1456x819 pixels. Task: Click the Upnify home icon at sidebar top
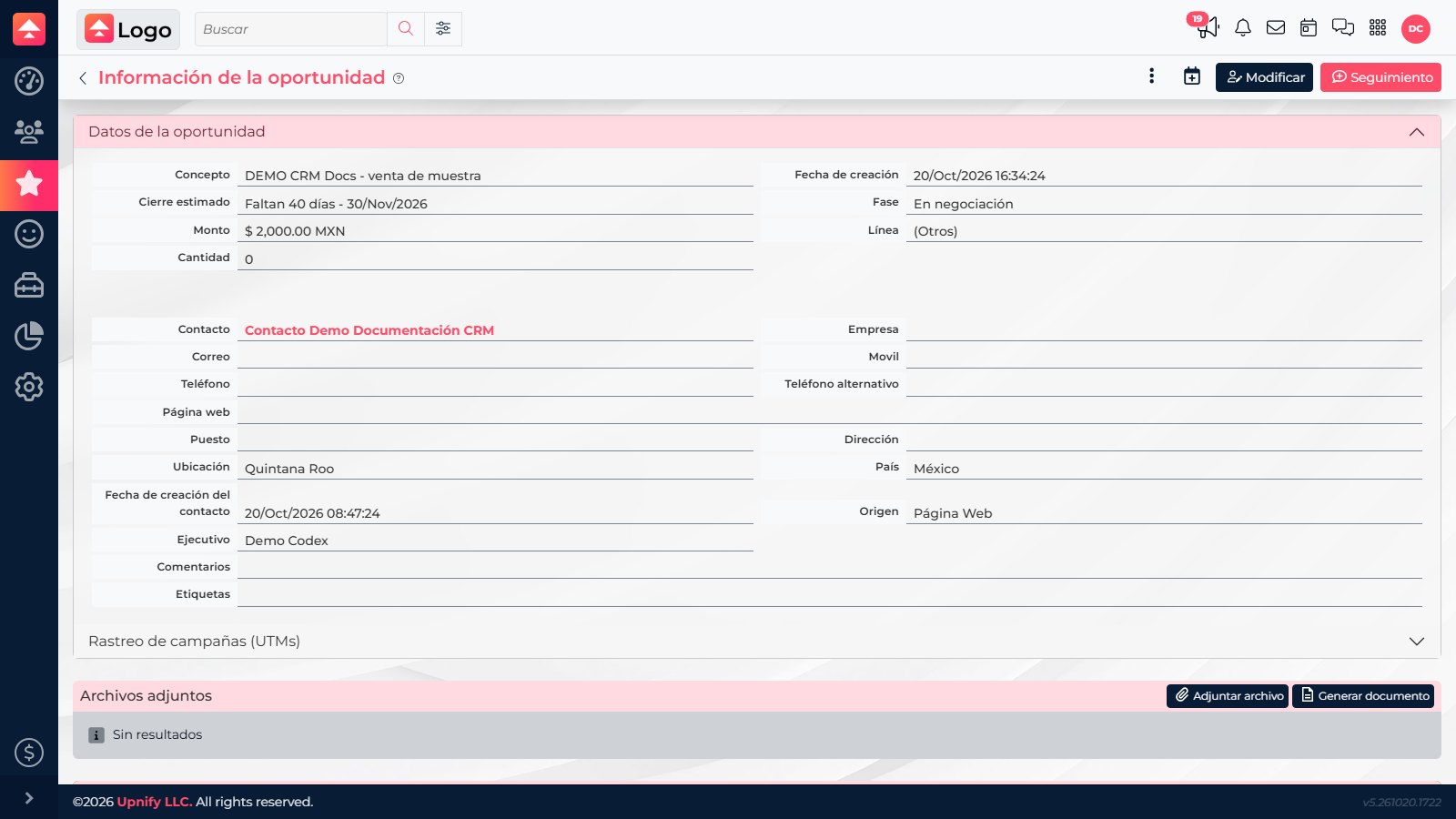pyautogui.click(x=29, y=29)
